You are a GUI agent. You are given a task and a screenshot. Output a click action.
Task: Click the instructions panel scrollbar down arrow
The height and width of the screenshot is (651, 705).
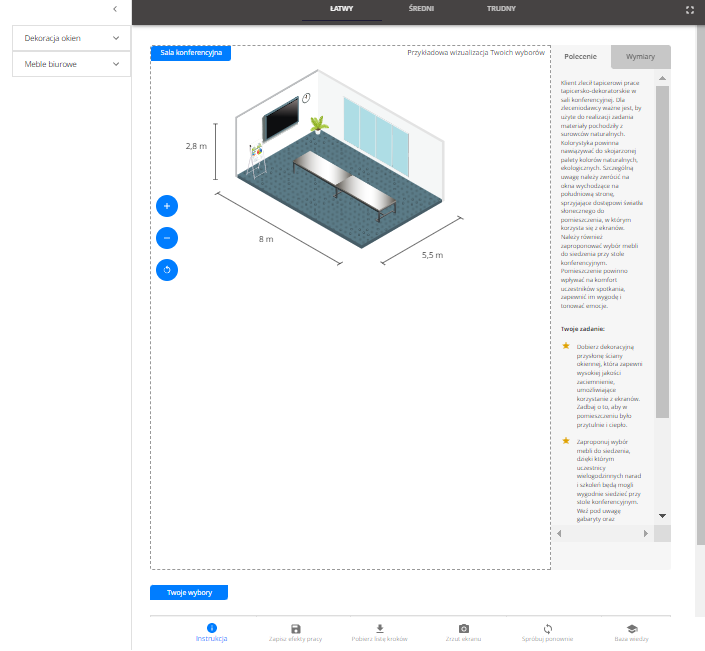click(x=662, y=515)
